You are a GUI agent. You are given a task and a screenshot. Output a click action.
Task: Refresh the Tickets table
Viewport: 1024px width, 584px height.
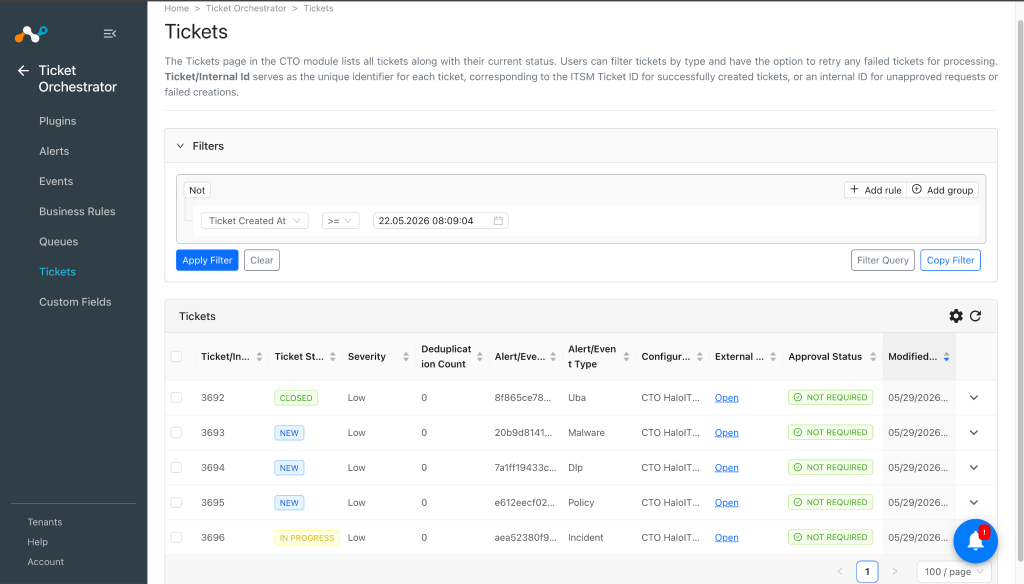pyautogui.click(x=976, y=316)
